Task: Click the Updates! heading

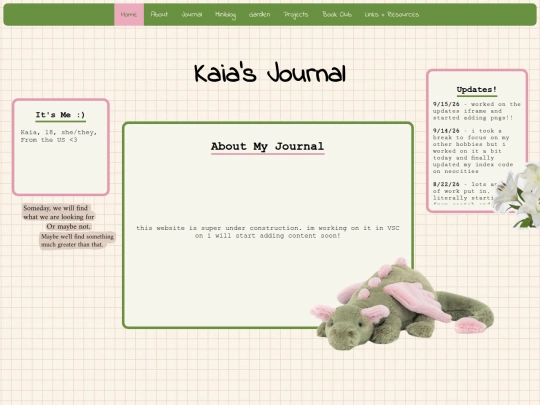Action: coord(477,90)
